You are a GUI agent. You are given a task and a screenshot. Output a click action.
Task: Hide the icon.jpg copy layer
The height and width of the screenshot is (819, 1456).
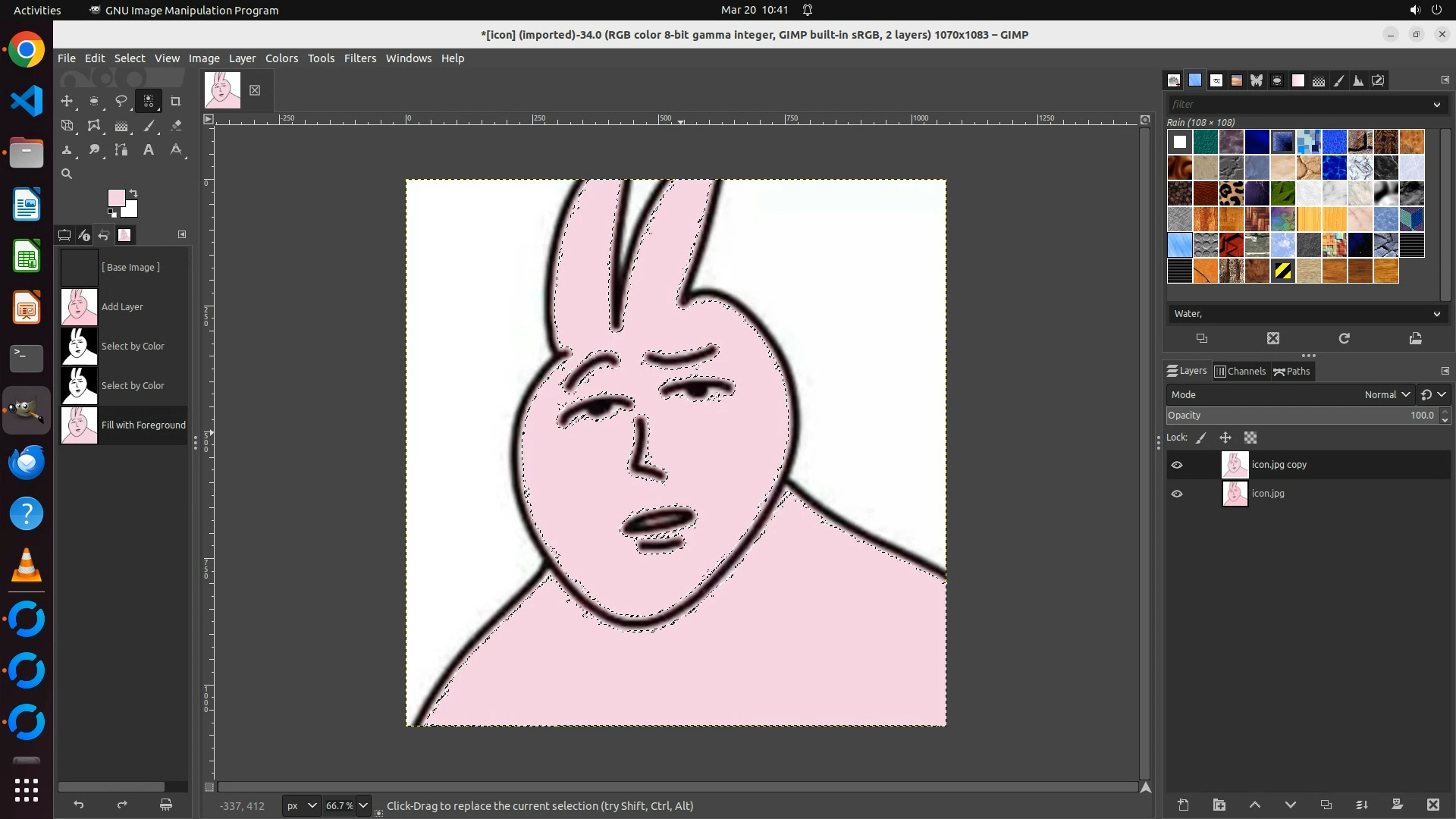[1177, 465]
